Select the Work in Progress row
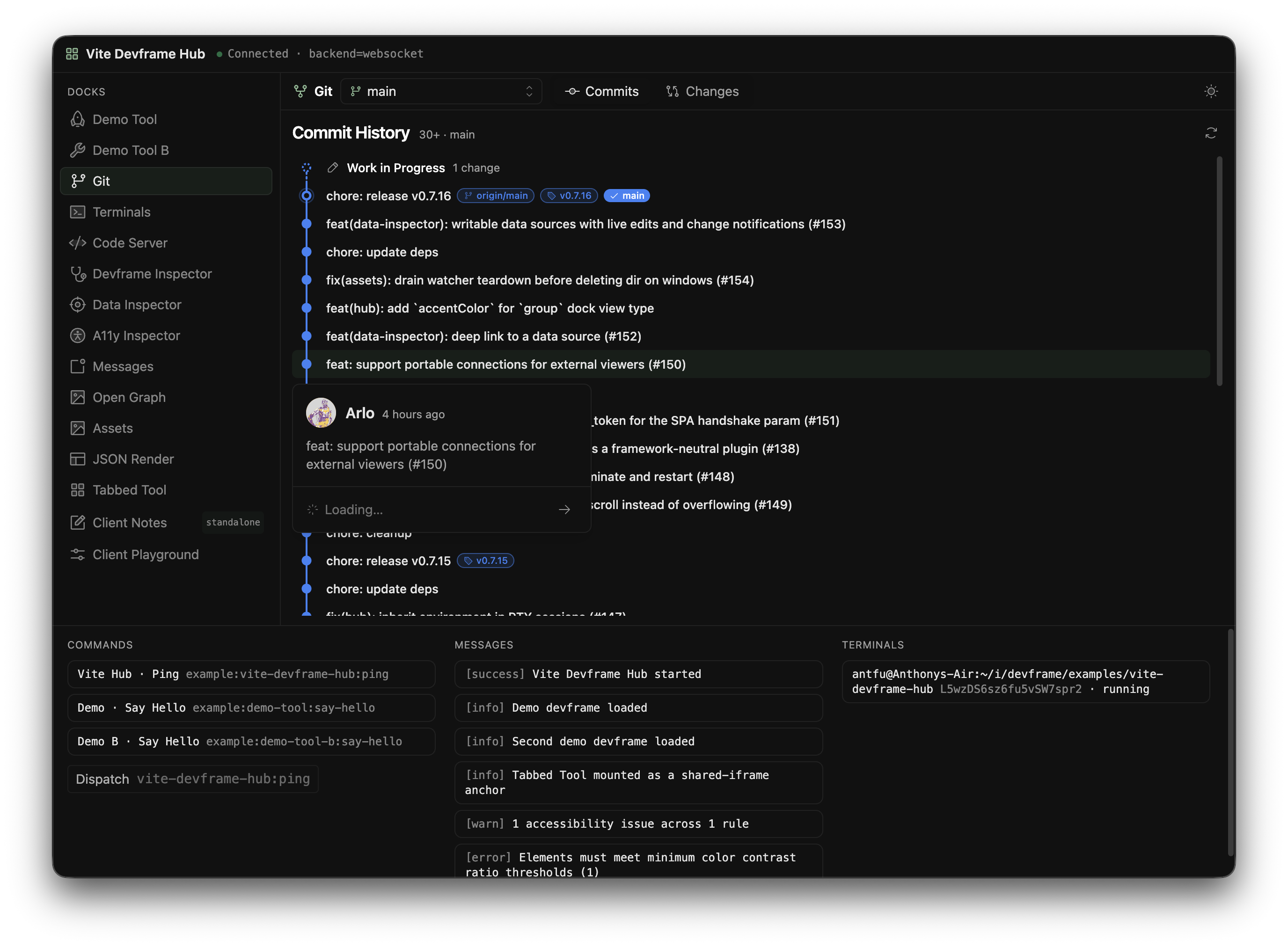The height and width of the screenshot is (947, 1288). (751, 168)
